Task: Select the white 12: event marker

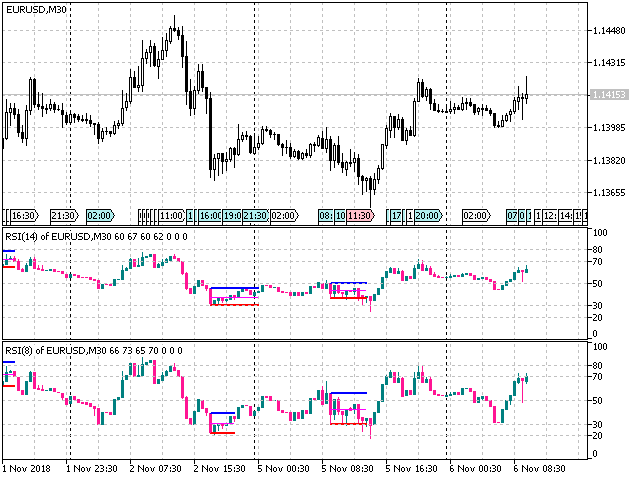Action: click(x=551, y=216)
